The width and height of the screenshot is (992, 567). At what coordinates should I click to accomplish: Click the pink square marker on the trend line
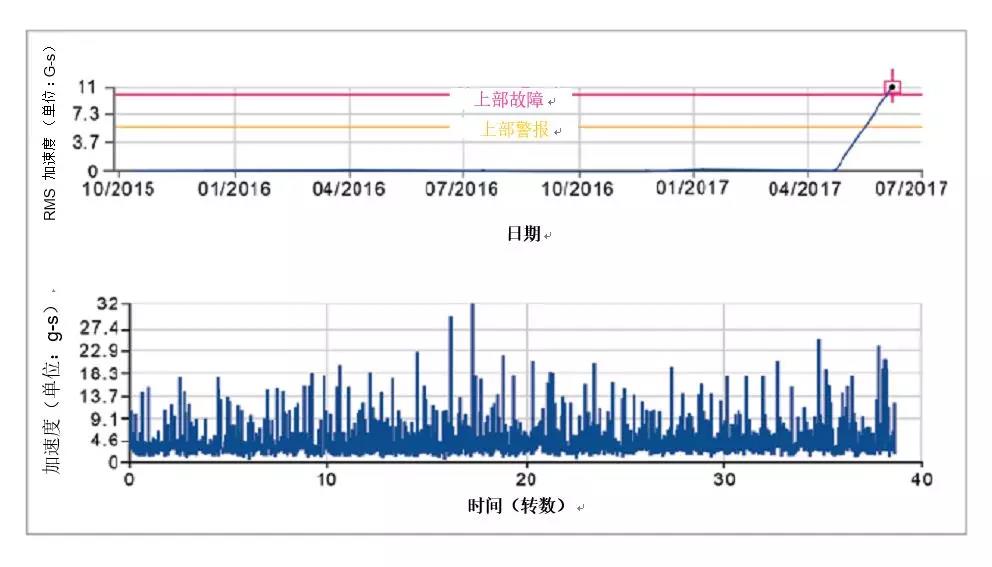(x=891, y=88)
